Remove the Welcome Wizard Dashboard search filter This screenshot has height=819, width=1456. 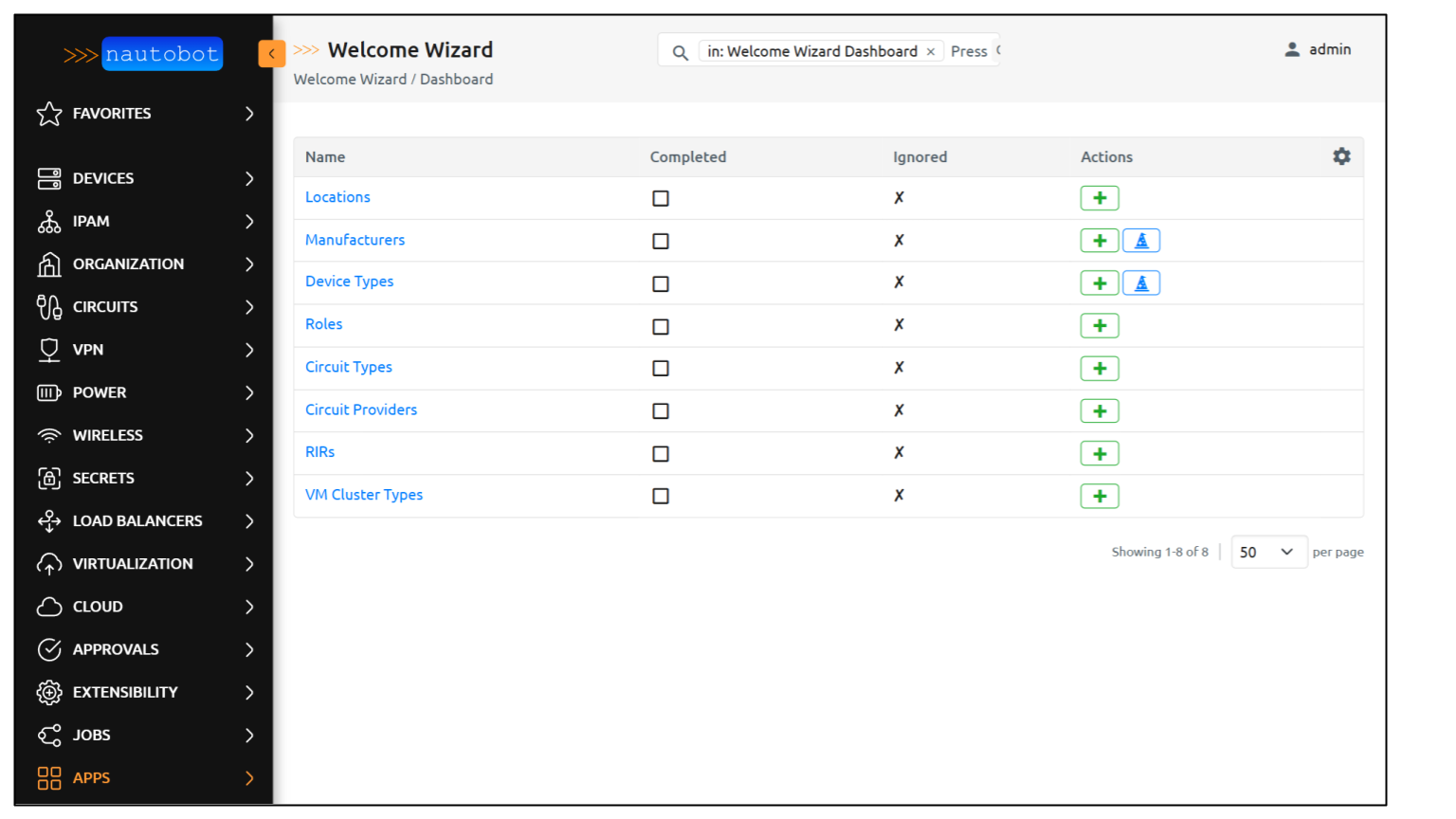(930, 50)
